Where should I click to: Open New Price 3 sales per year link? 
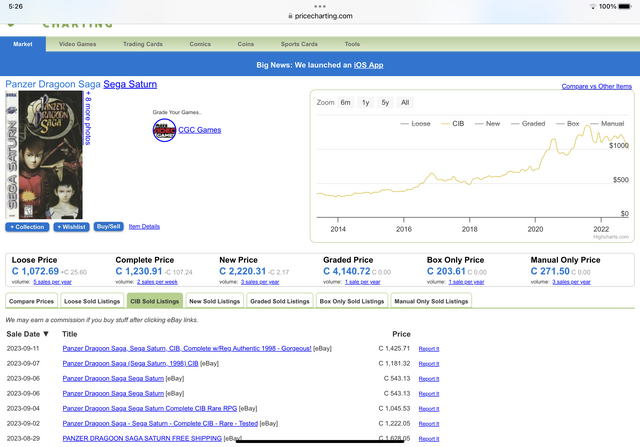260,282
